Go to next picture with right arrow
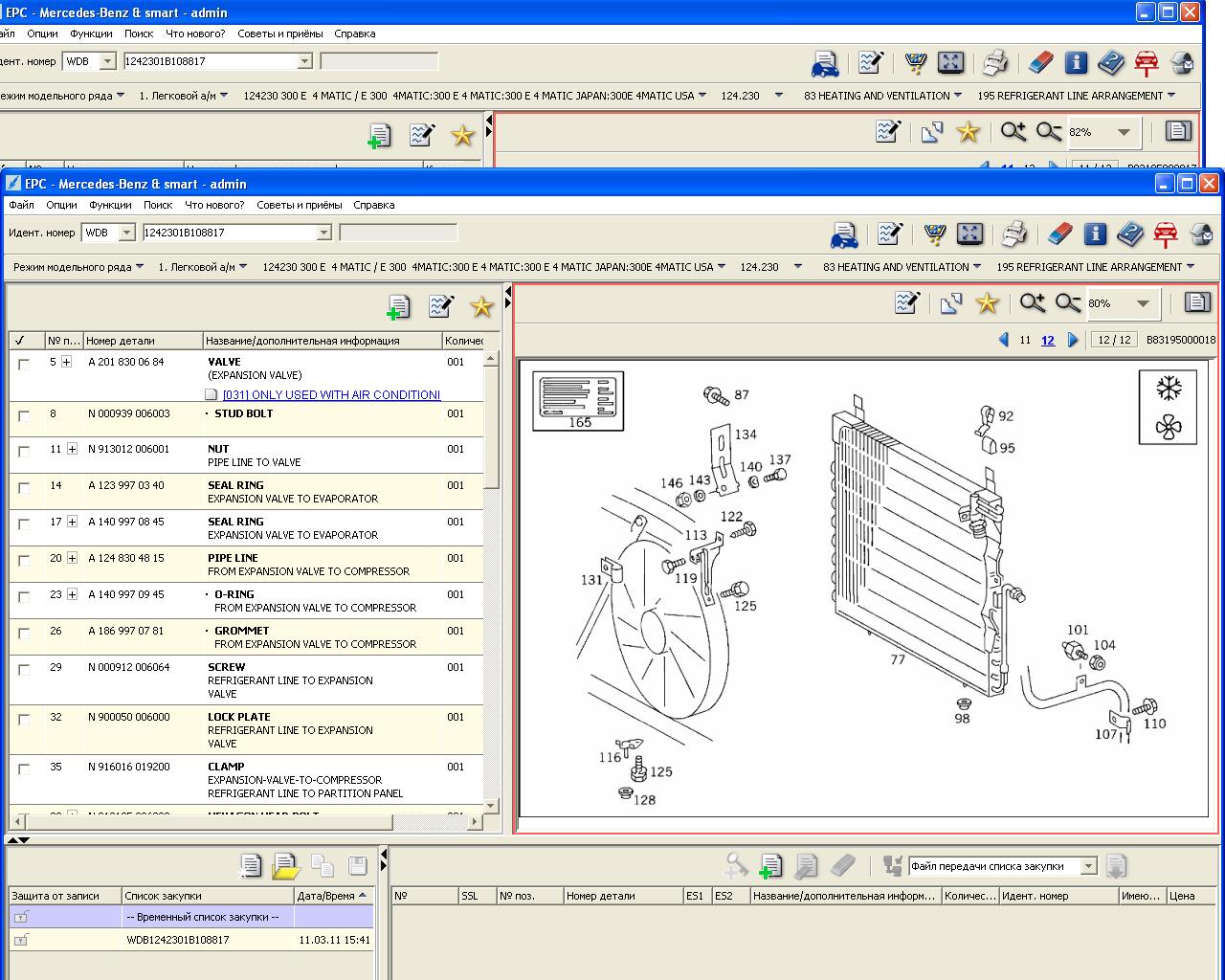The image size is (1225, 980). tap(1073, 340)
